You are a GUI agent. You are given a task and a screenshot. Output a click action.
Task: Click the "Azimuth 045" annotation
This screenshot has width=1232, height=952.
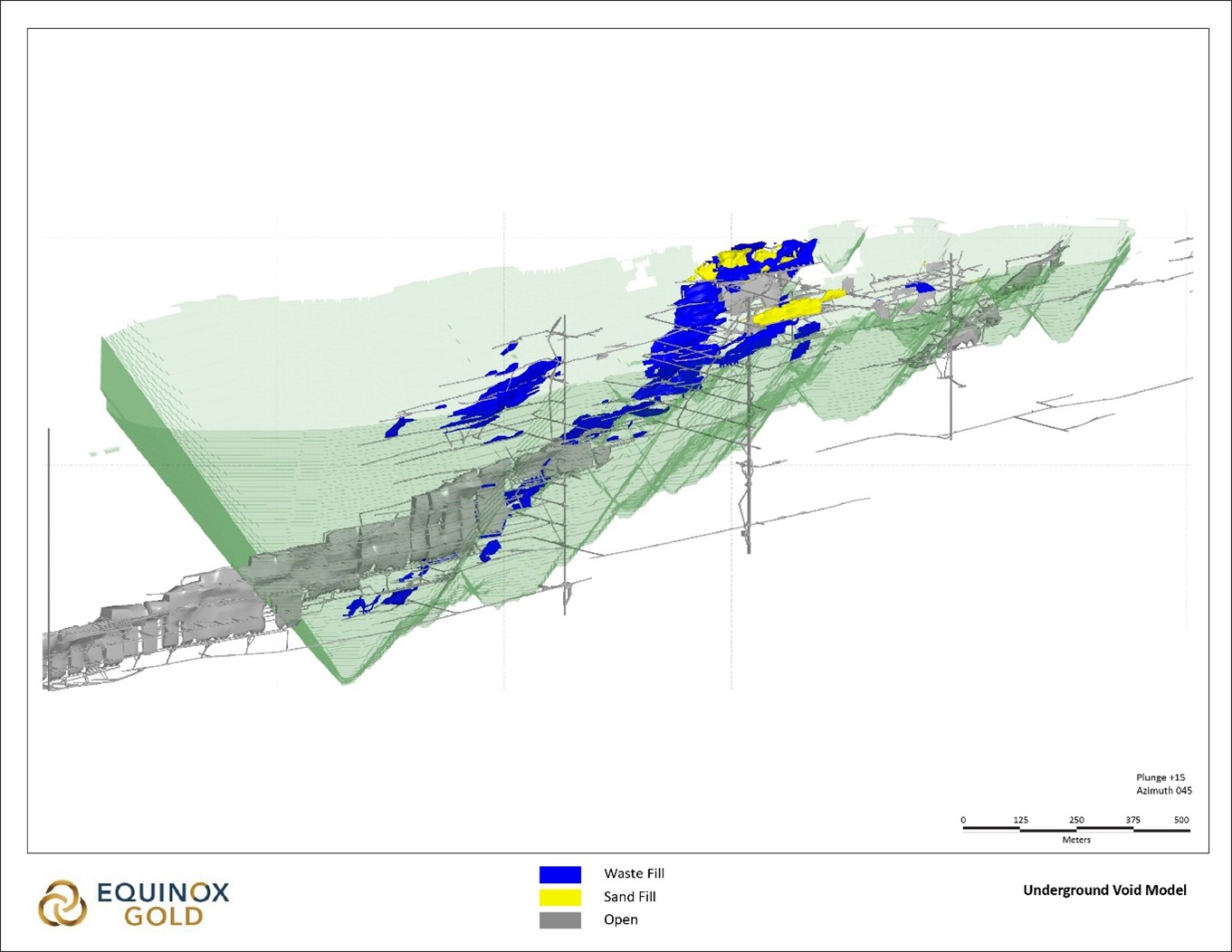1164,791
